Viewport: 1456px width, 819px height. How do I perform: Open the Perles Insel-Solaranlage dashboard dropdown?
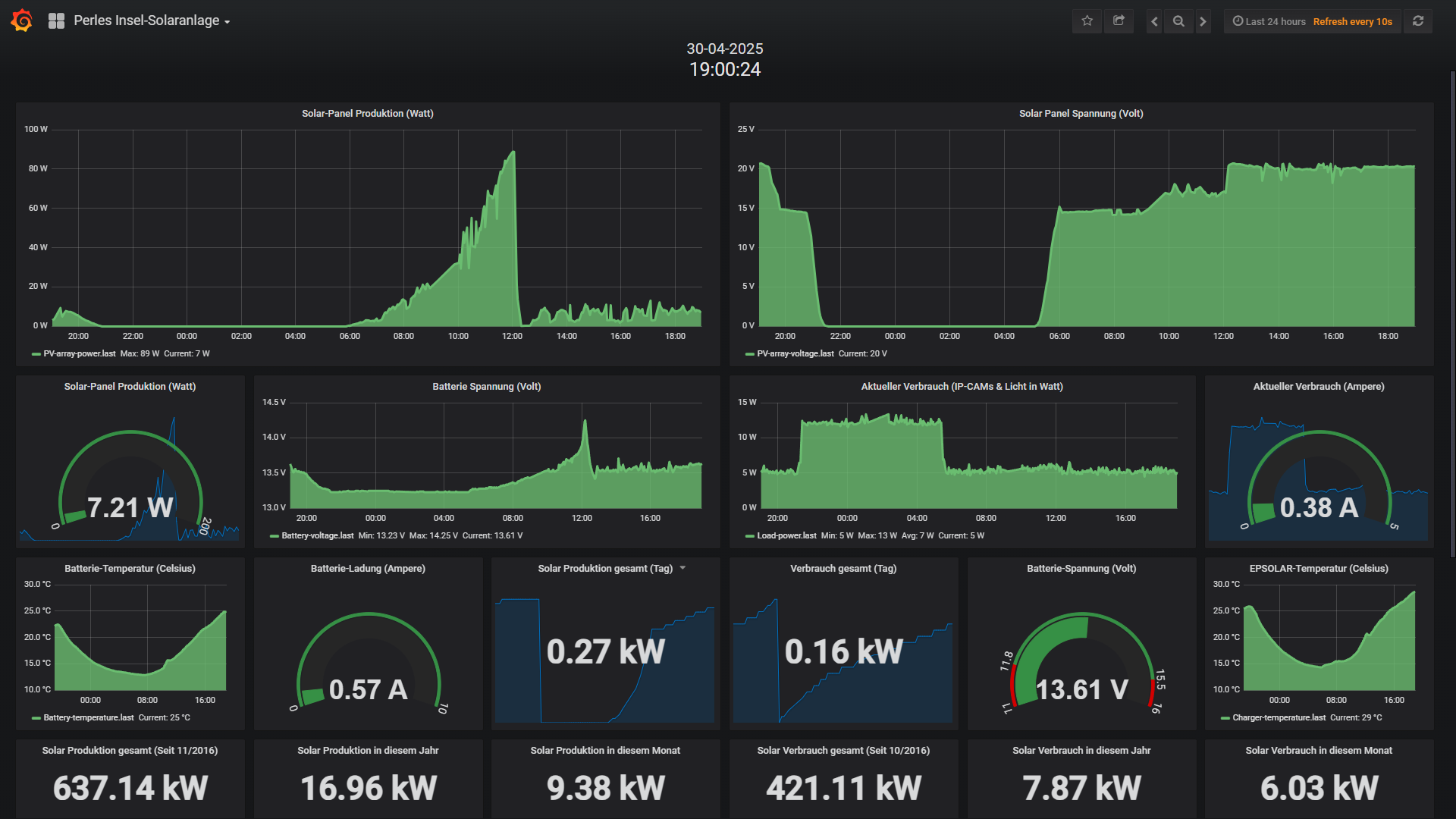point(152,21)
